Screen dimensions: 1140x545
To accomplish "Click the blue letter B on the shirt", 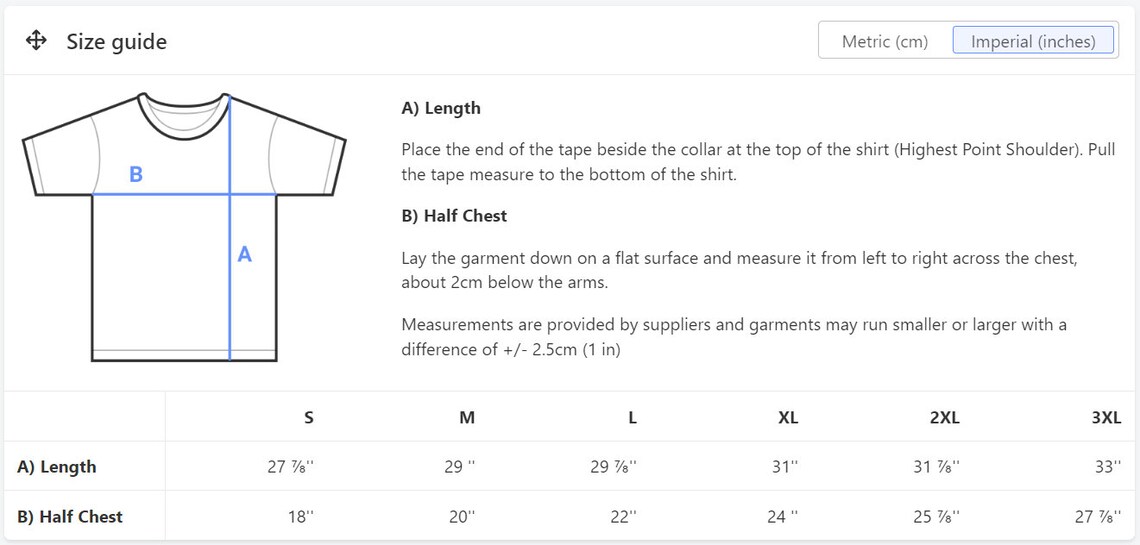I will tap(136, 174).
